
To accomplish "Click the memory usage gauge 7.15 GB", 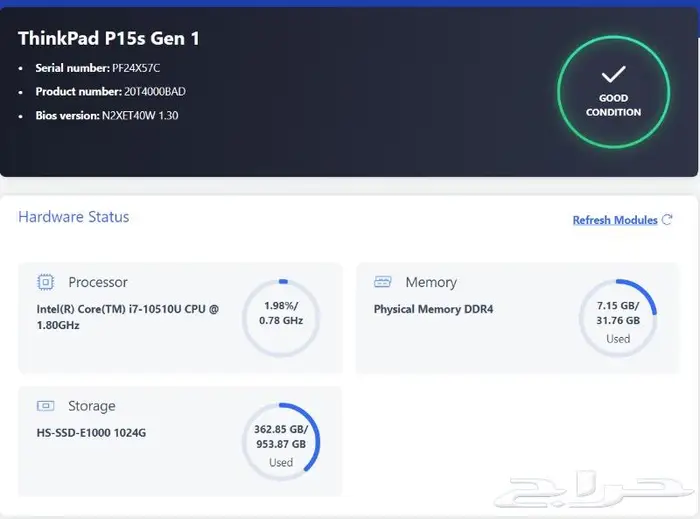I will pos(618,318).
